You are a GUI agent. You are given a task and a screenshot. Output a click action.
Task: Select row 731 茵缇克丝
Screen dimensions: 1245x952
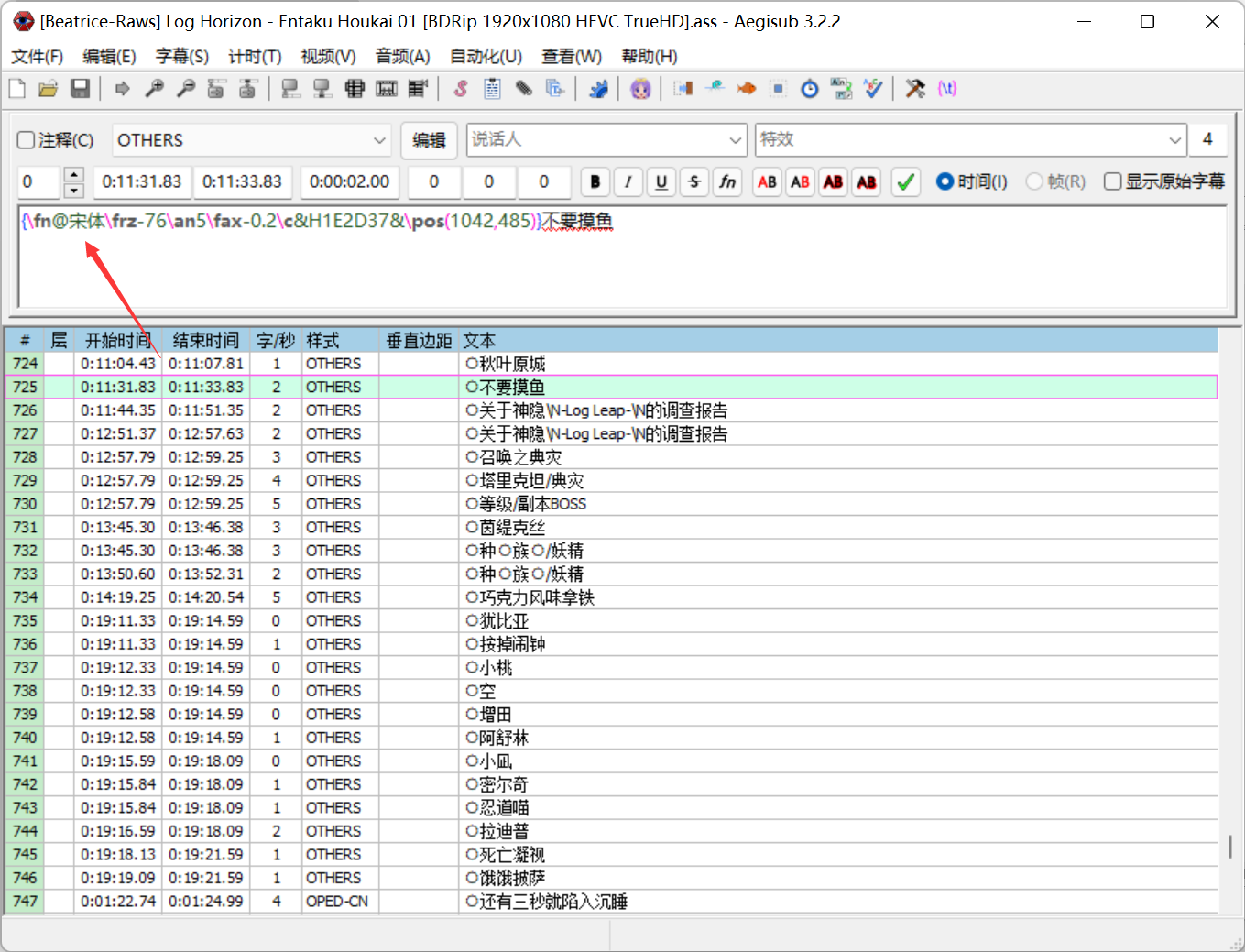coord(612,528)
